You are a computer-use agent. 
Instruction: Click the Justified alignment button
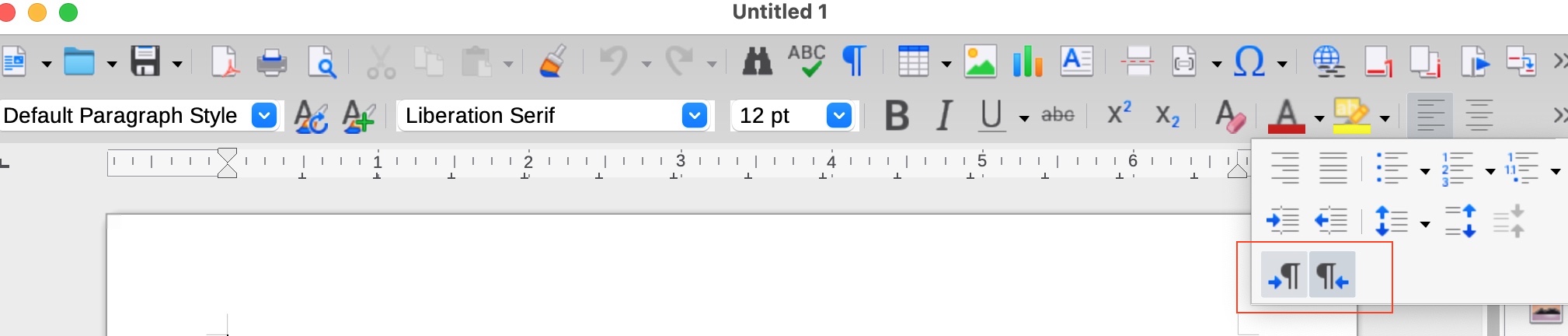tap(1333, 168)
